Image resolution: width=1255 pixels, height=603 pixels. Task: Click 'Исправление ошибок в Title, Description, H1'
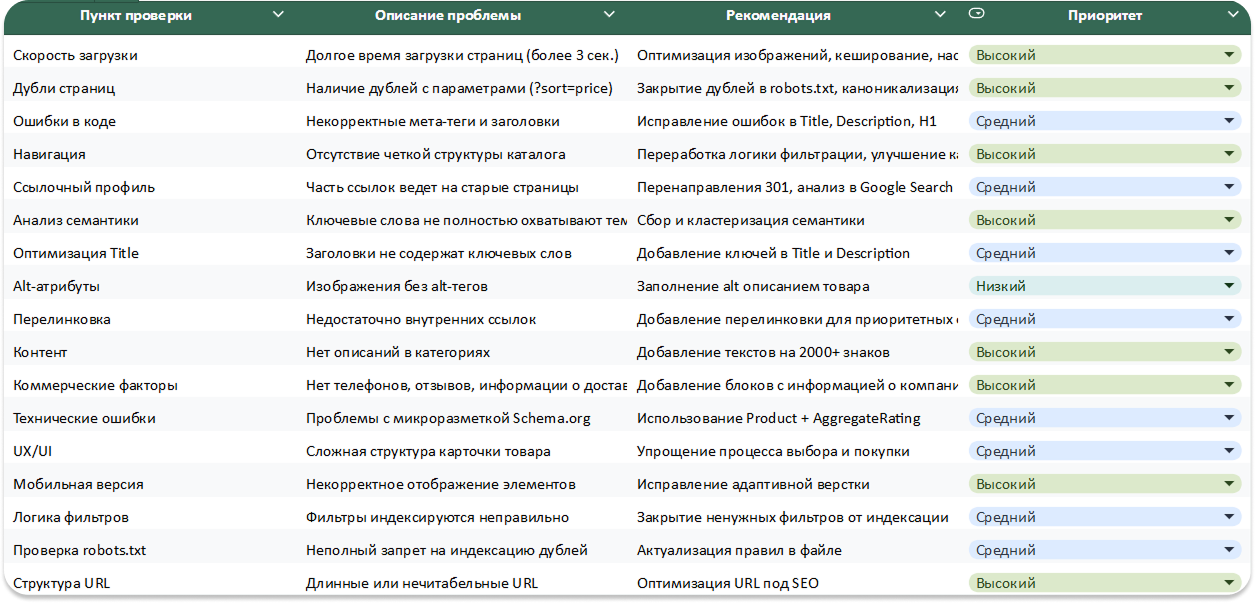[x=787, y=121]
